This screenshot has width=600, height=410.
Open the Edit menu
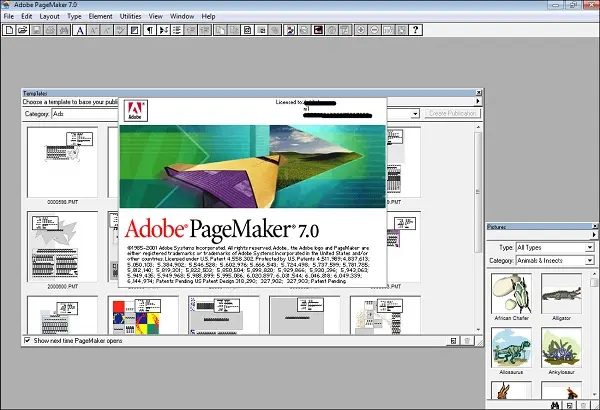pos(27,16)
